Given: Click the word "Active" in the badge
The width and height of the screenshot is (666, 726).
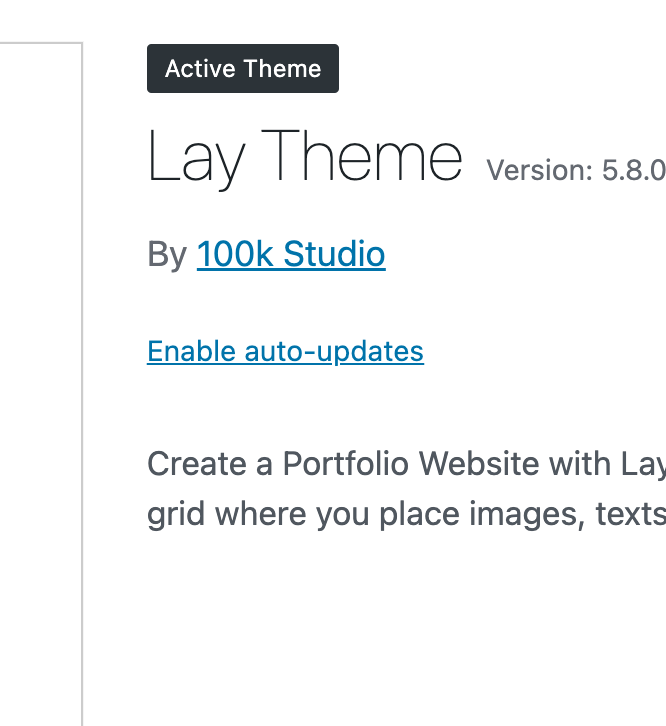Looking at the screenshot, I should pos(195,69).
